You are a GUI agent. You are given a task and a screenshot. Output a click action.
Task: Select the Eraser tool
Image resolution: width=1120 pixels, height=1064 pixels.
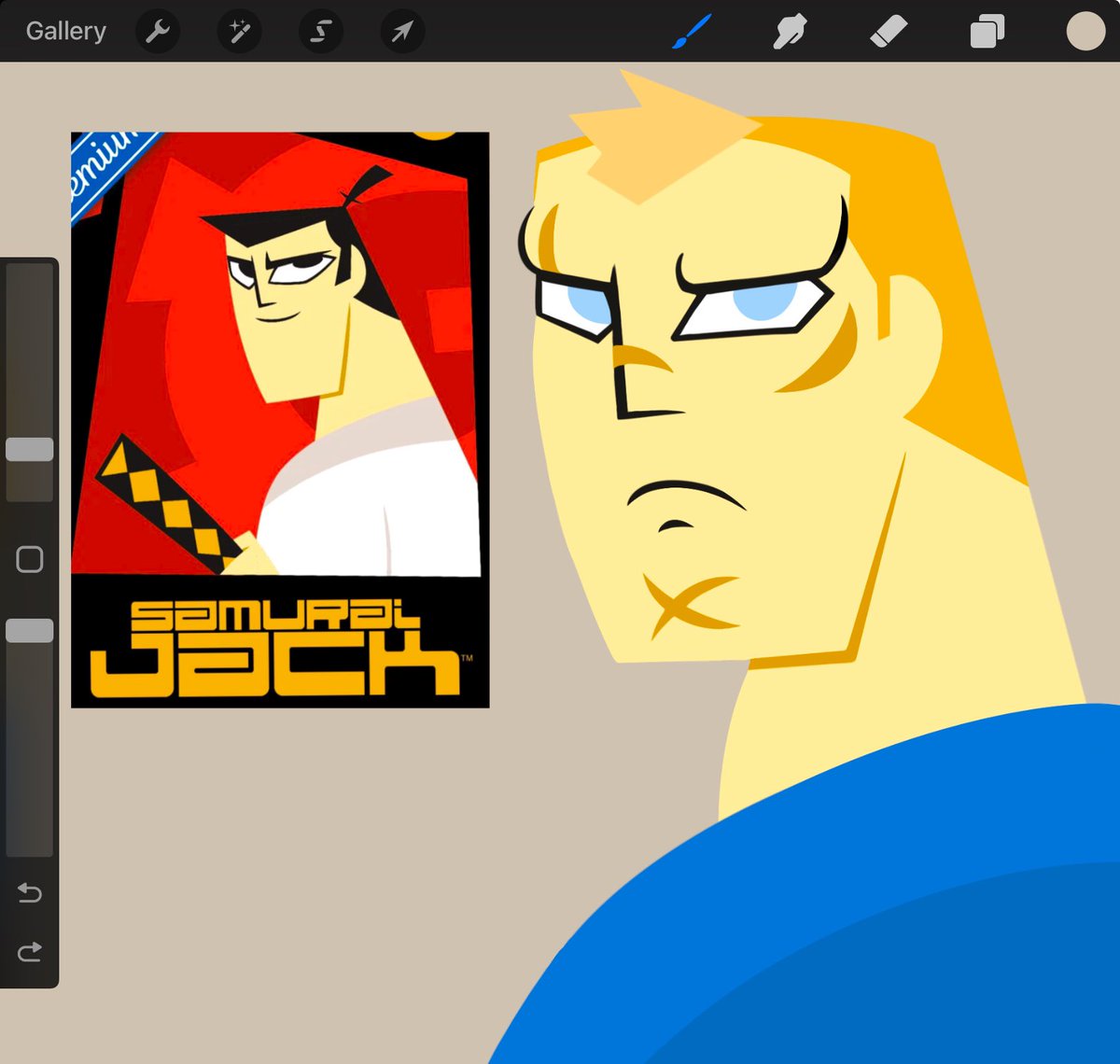coord(889,32)
